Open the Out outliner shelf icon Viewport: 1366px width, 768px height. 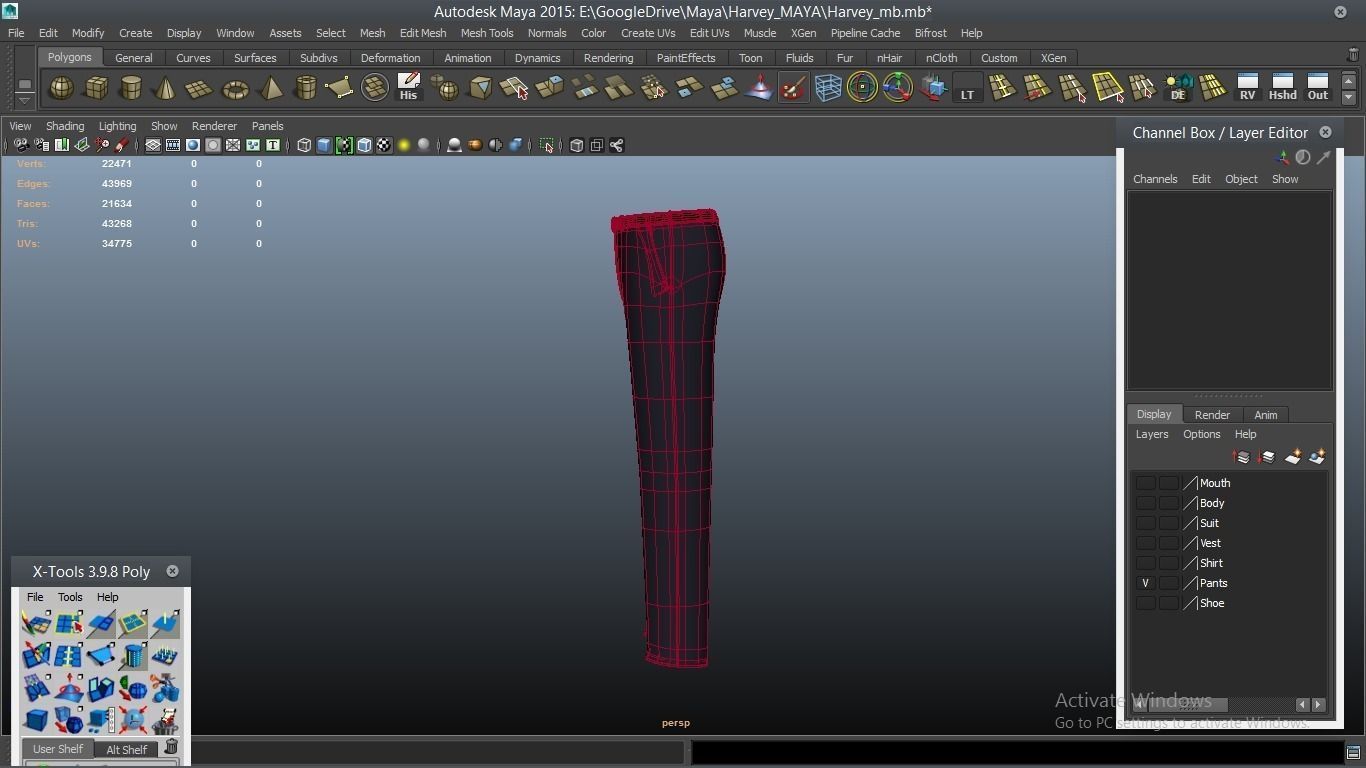(1318, 88)
